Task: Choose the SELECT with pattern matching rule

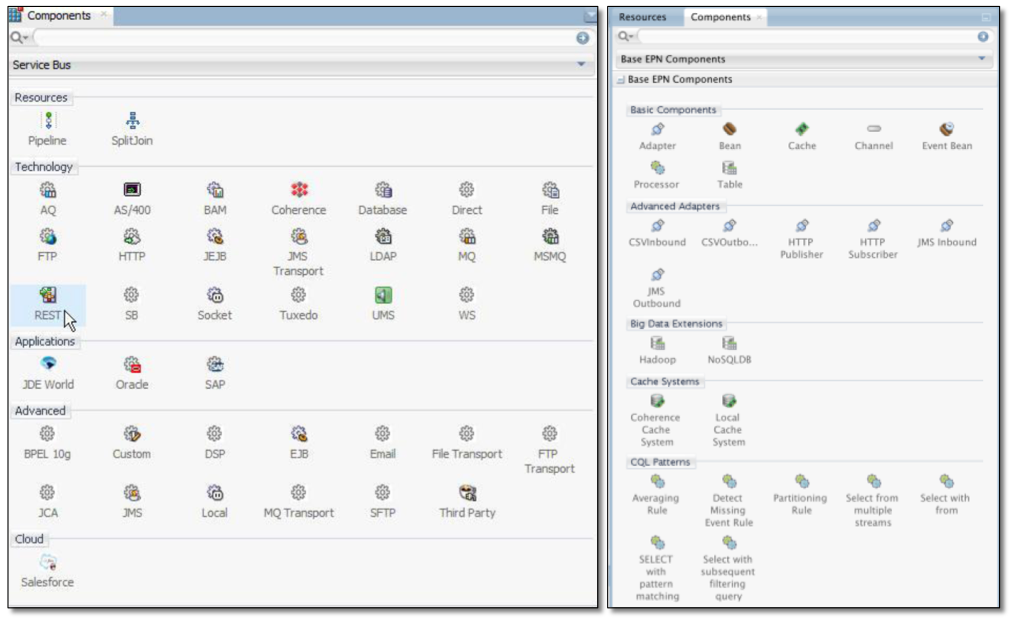Action: pos(657,542)
